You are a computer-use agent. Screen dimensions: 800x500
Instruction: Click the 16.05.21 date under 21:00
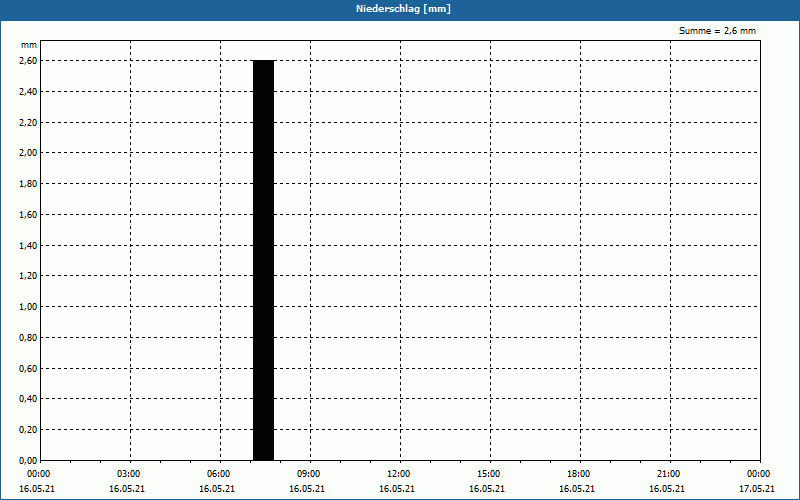point(667,489)
